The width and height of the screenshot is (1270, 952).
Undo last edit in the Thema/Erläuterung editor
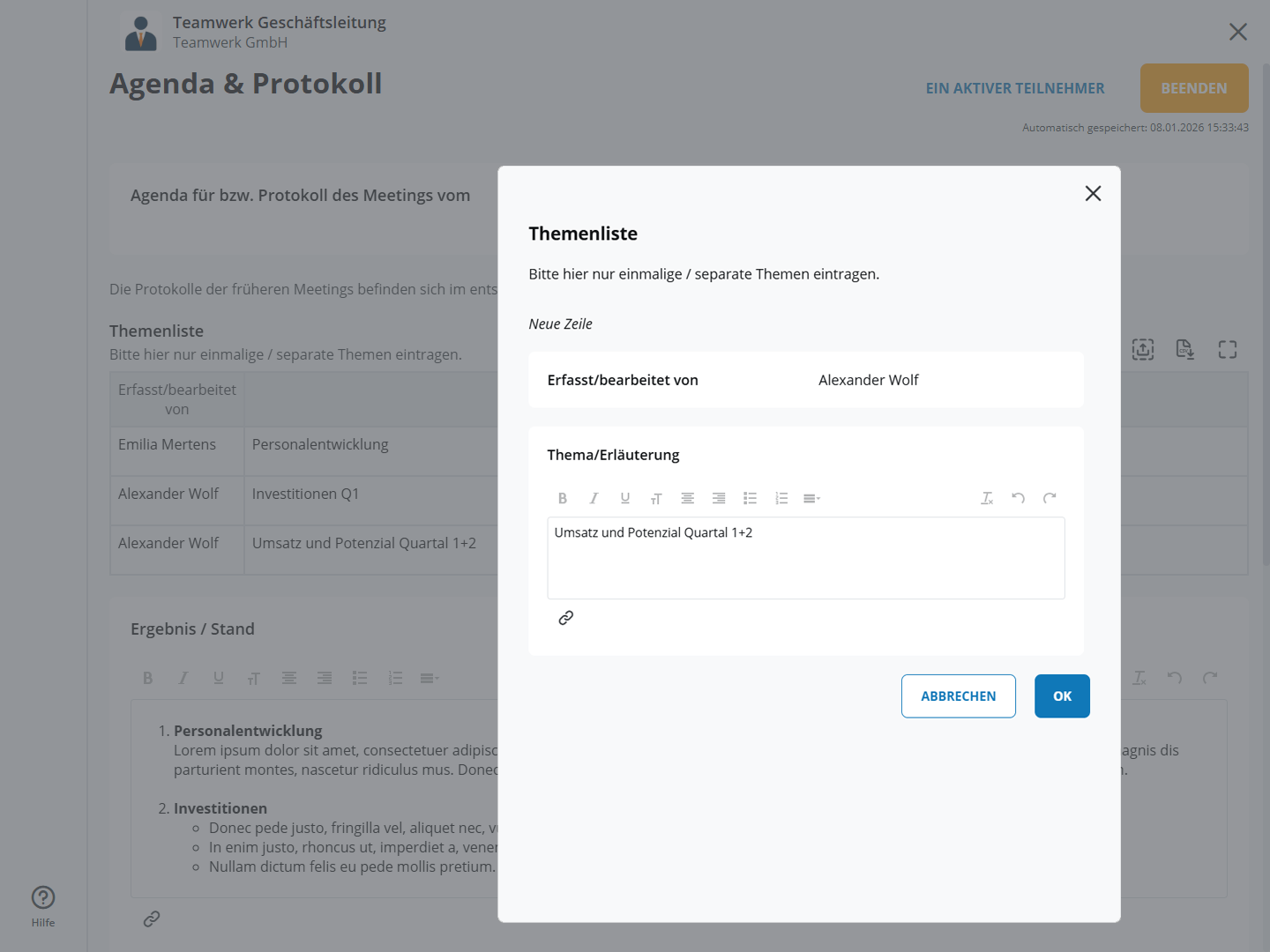(1019, 498)
